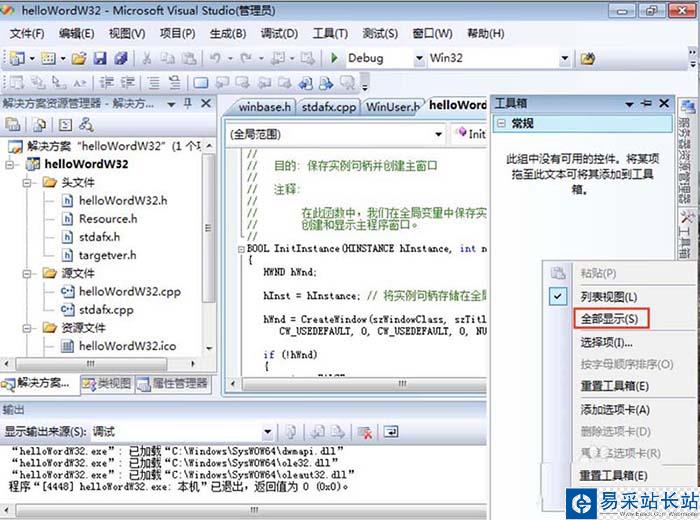
Task: Open the 窗口(W) menu
Action: tap(432, 33)
